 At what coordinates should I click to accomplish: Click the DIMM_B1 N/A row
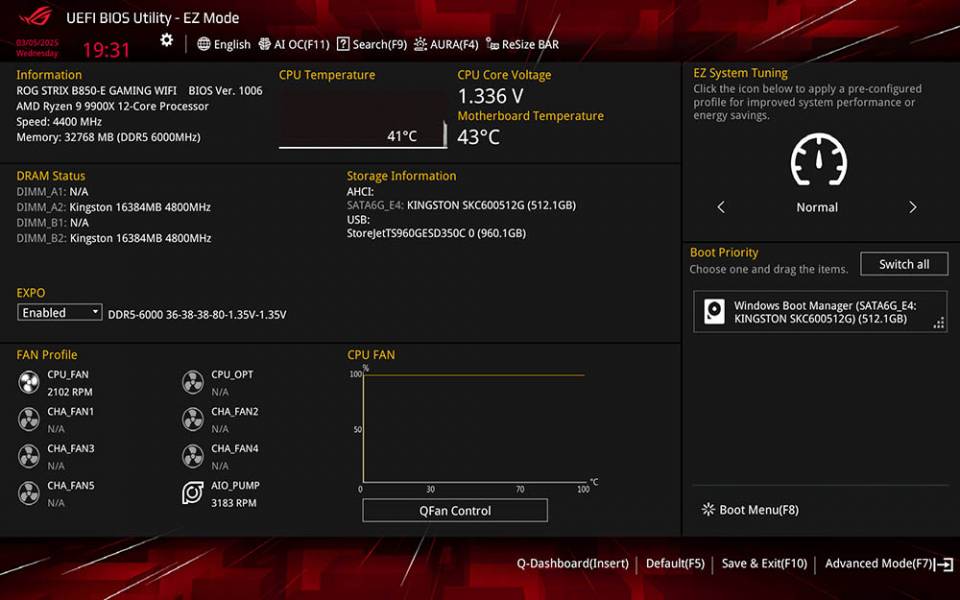(52, 222)
